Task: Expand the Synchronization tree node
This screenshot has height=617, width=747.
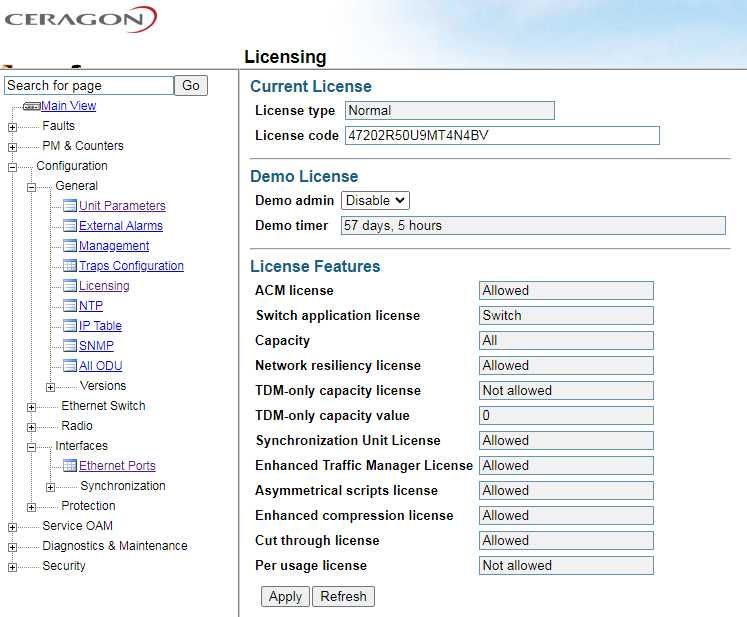Action: tap(50, 487)
